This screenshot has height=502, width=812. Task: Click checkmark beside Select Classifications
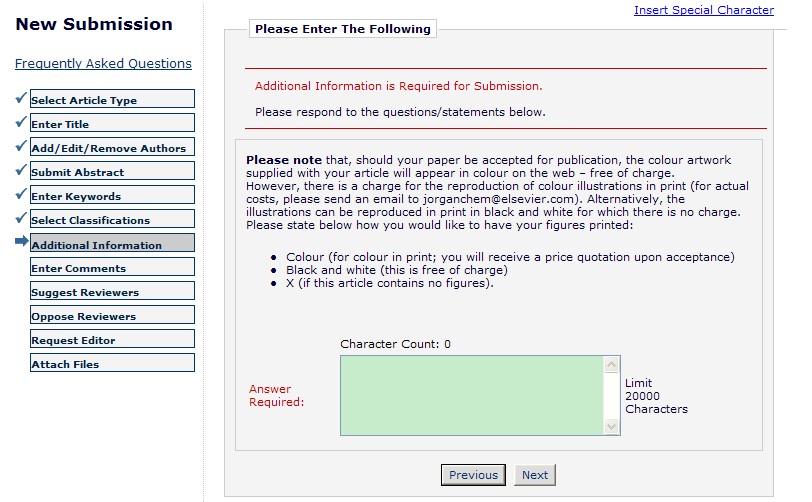tap(20, 218)
